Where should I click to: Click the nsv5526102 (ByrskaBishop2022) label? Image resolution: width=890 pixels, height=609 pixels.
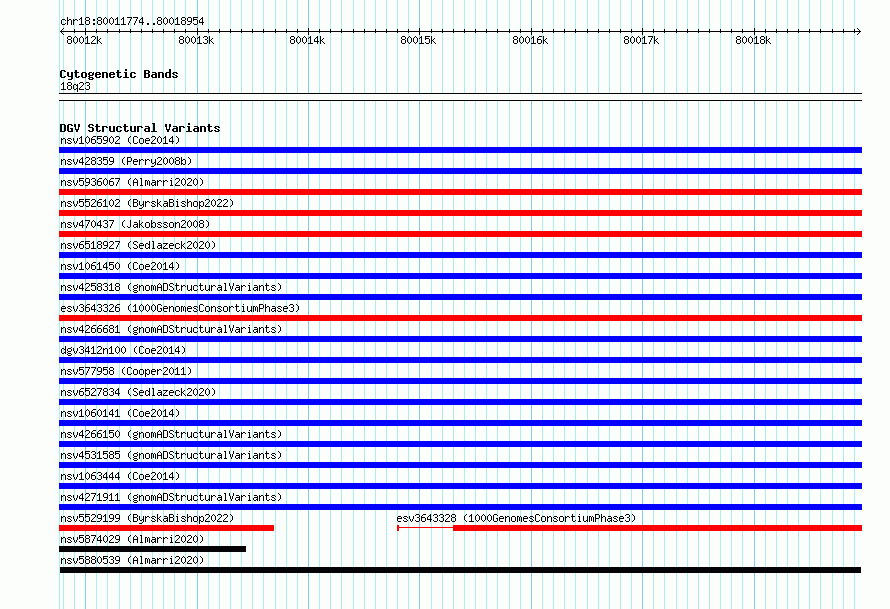[x=147, y=203]
